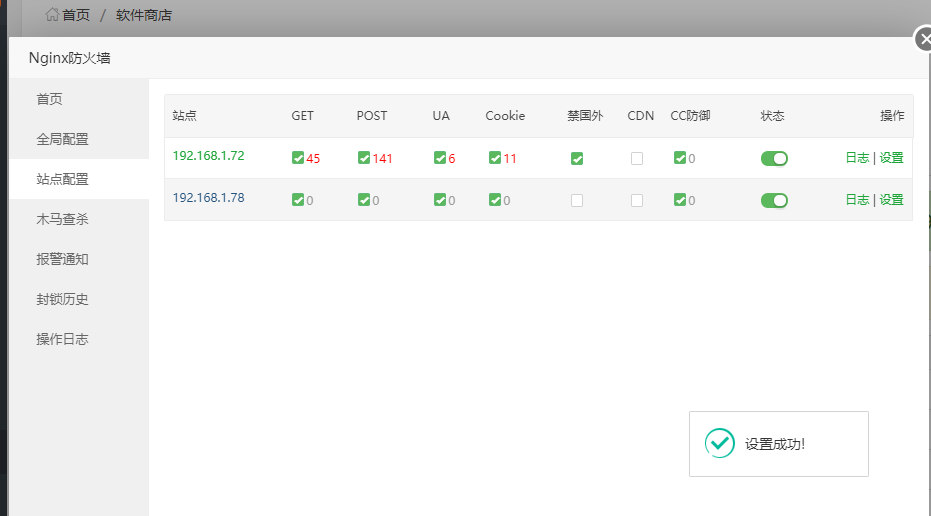Viewport: 931px width, 516px height.
Task: Click the green success checkmark icon
Action: pos(719,443)
